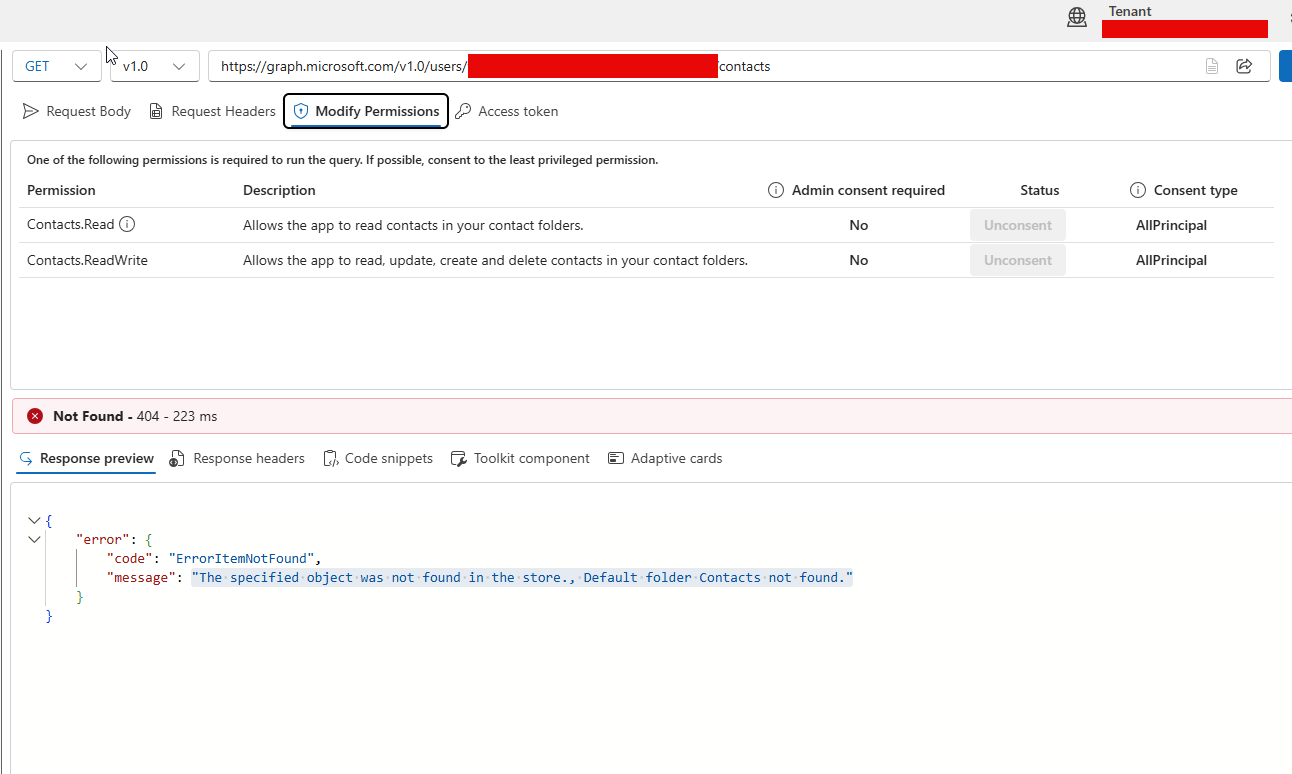Click the "Not Found - 404 - 223 ms" status text

coord(135,416)
